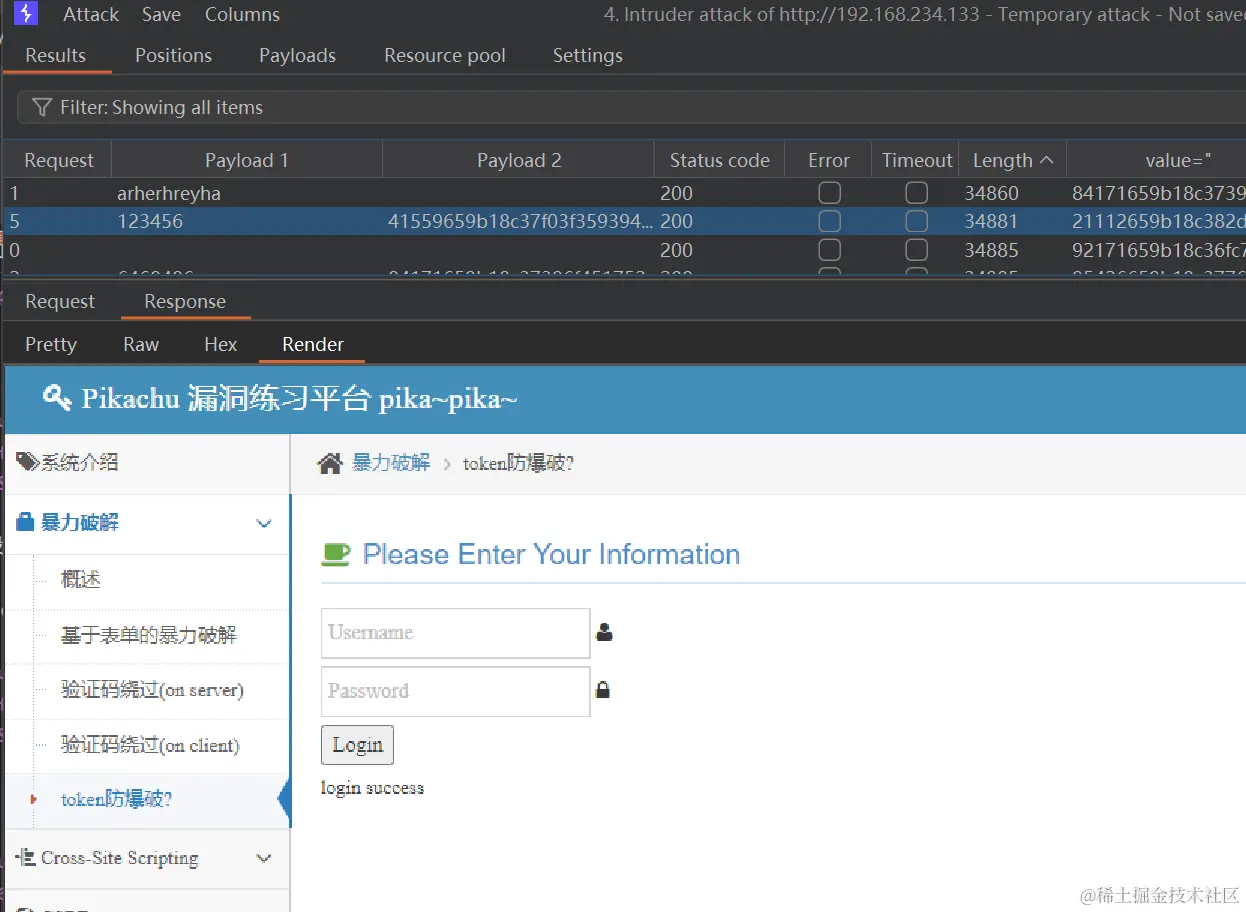This screenshot has height=912, width=1246.
Task: Switch to Hex view
Action: tap(220, 344)
